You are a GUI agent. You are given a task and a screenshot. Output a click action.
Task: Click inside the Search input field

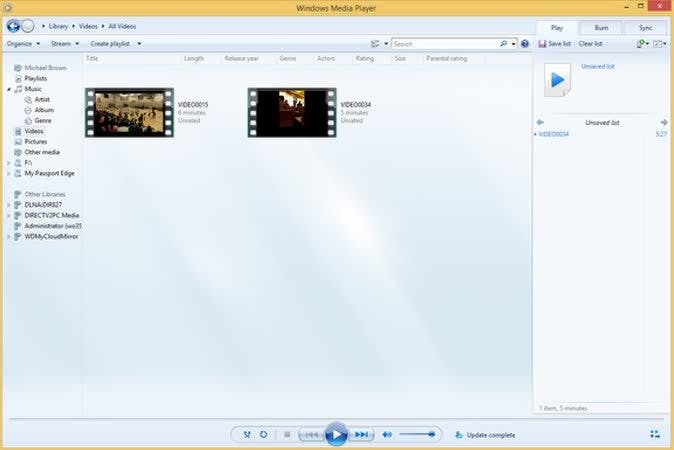click(x=445, y=44)
